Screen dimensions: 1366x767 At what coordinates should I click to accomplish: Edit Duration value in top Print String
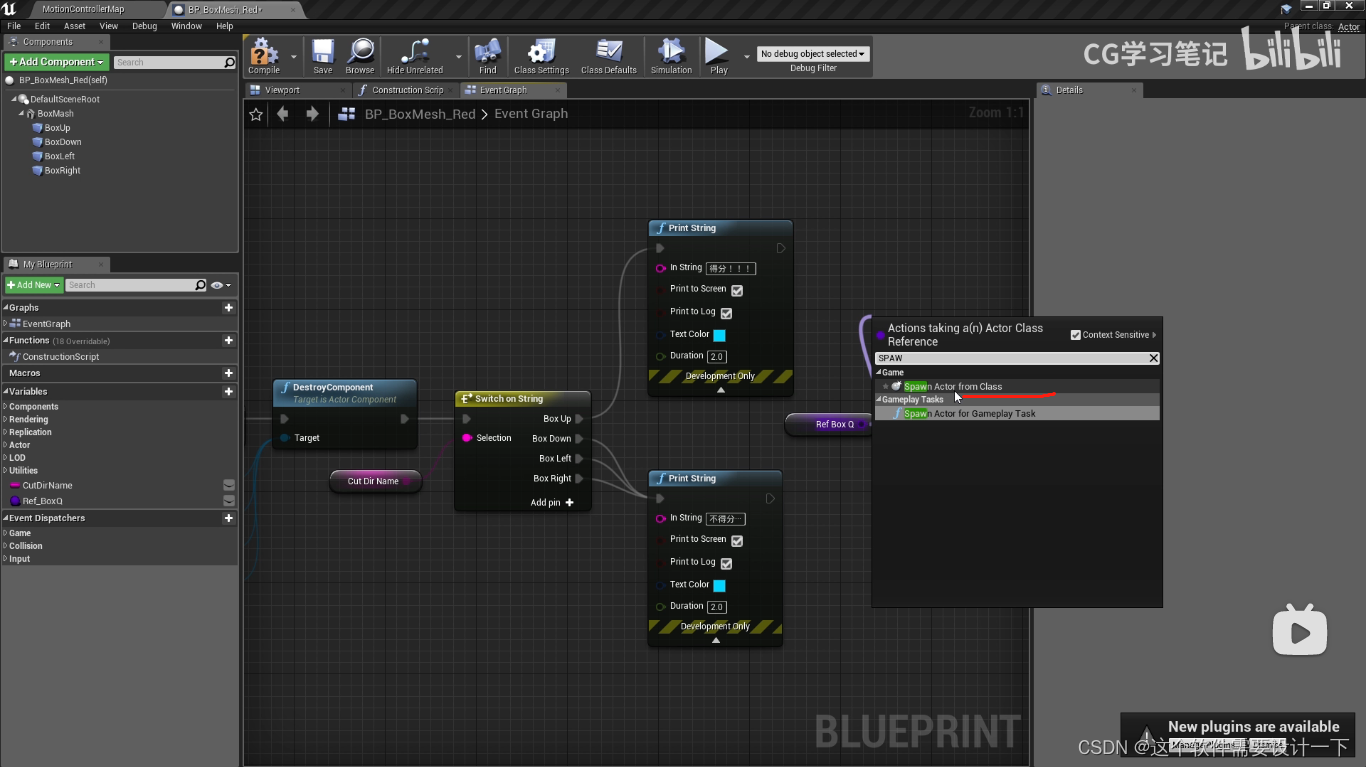(717, 357)
